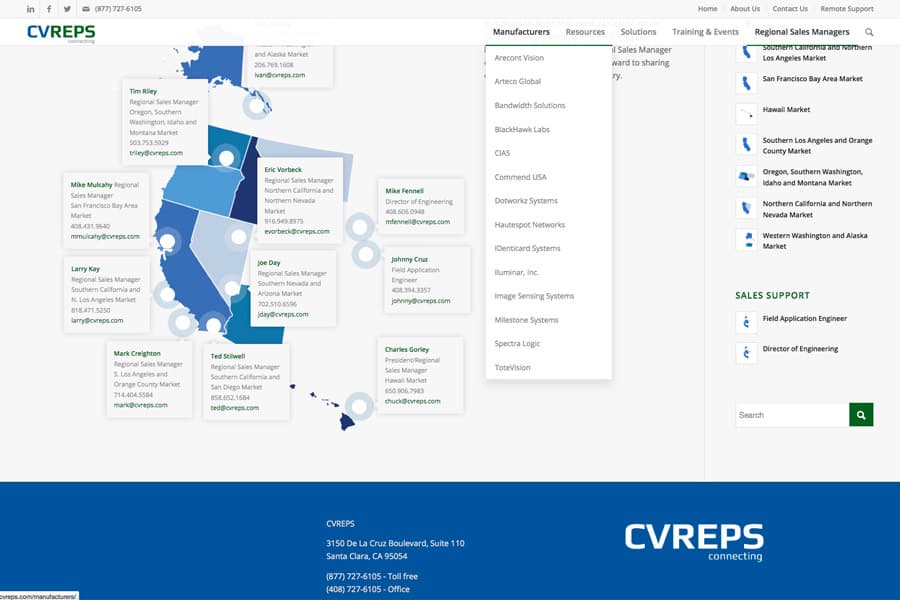This screenshot has height=600, width=900.
Task: Click the Charles Gorley name in Hawaii card
Action: (x=406, y=350)
